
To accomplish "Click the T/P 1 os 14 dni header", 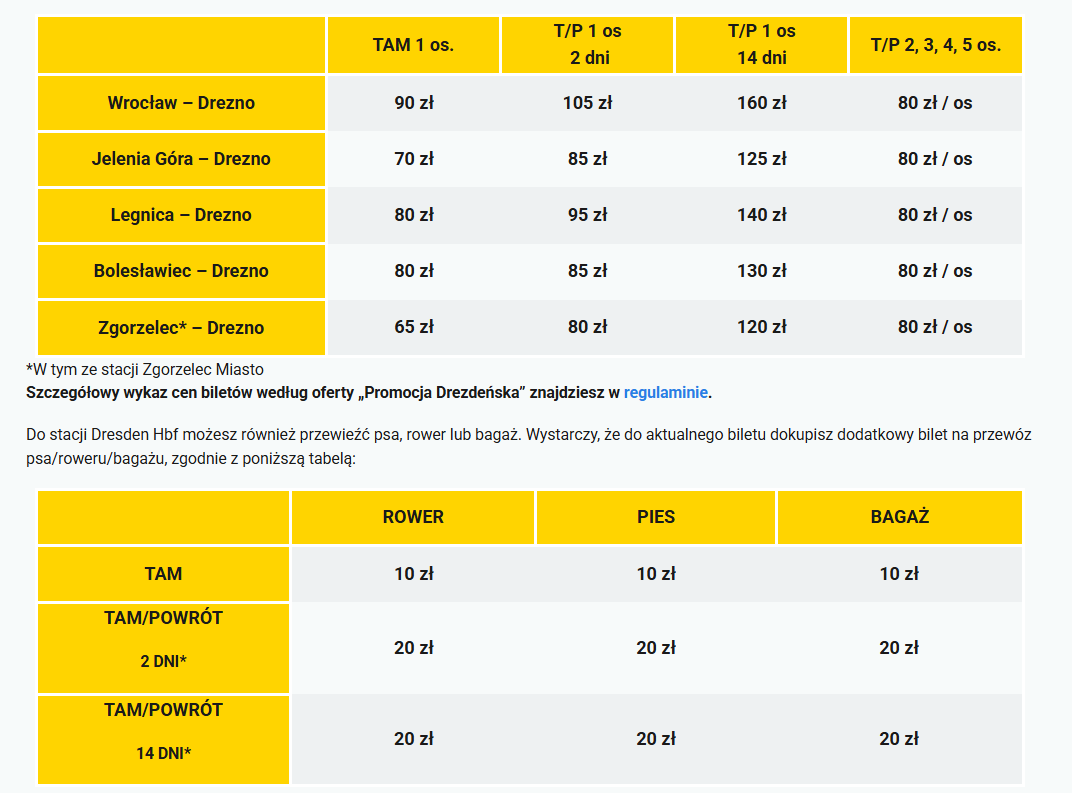I will 761,45.
